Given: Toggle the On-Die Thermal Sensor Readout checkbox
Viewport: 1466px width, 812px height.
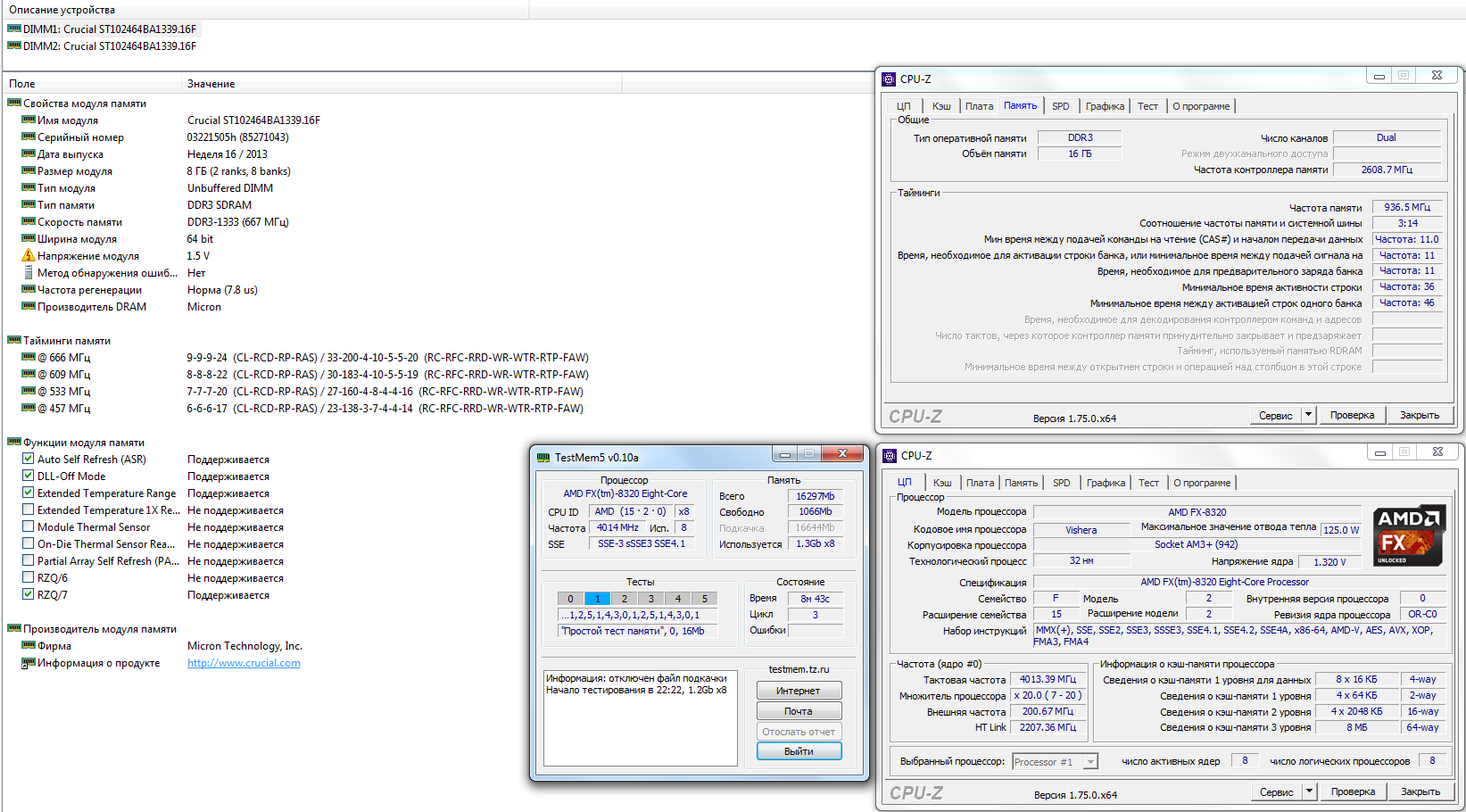Looking at the screenshot, I should (29, 543).
